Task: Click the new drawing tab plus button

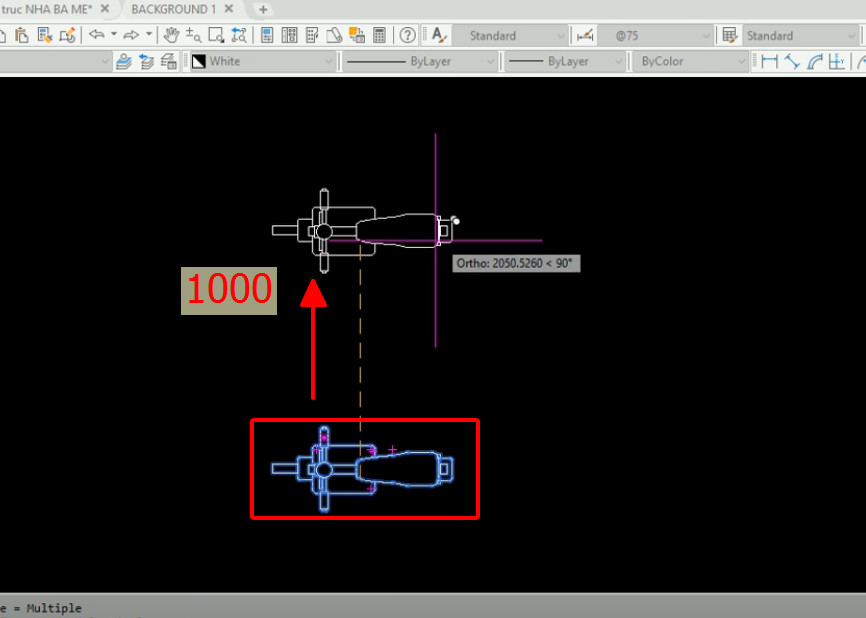Action: point(261,8)
